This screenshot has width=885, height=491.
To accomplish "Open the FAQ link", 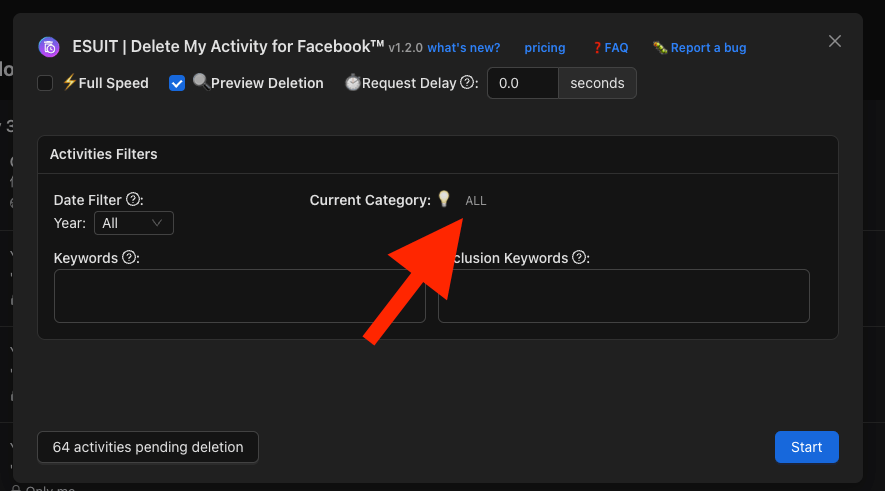I will click(x=610, y=48).
